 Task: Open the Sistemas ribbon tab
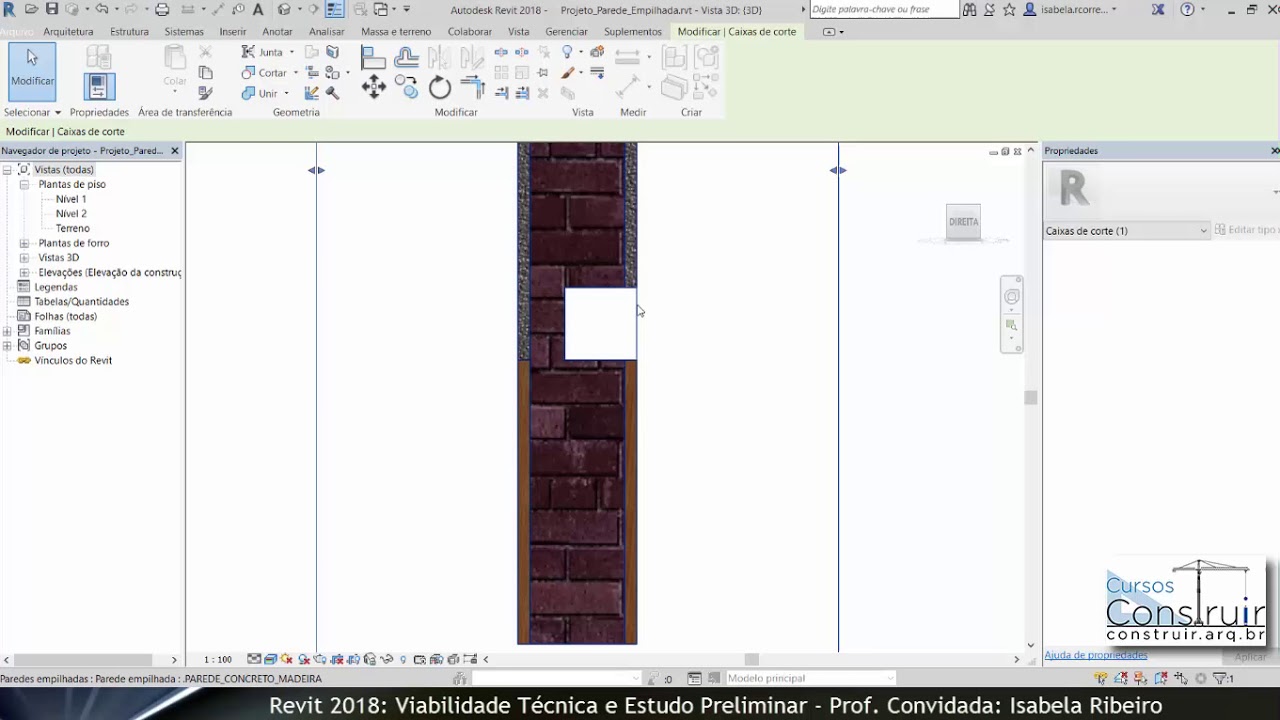pyautogui.click(x=184, y=32)
